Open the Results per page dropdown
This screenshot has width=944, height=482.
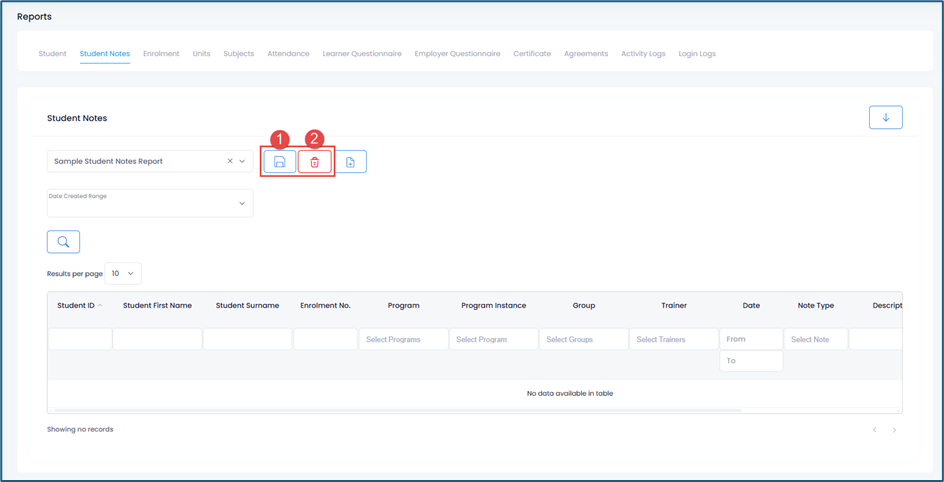point(123,273)
